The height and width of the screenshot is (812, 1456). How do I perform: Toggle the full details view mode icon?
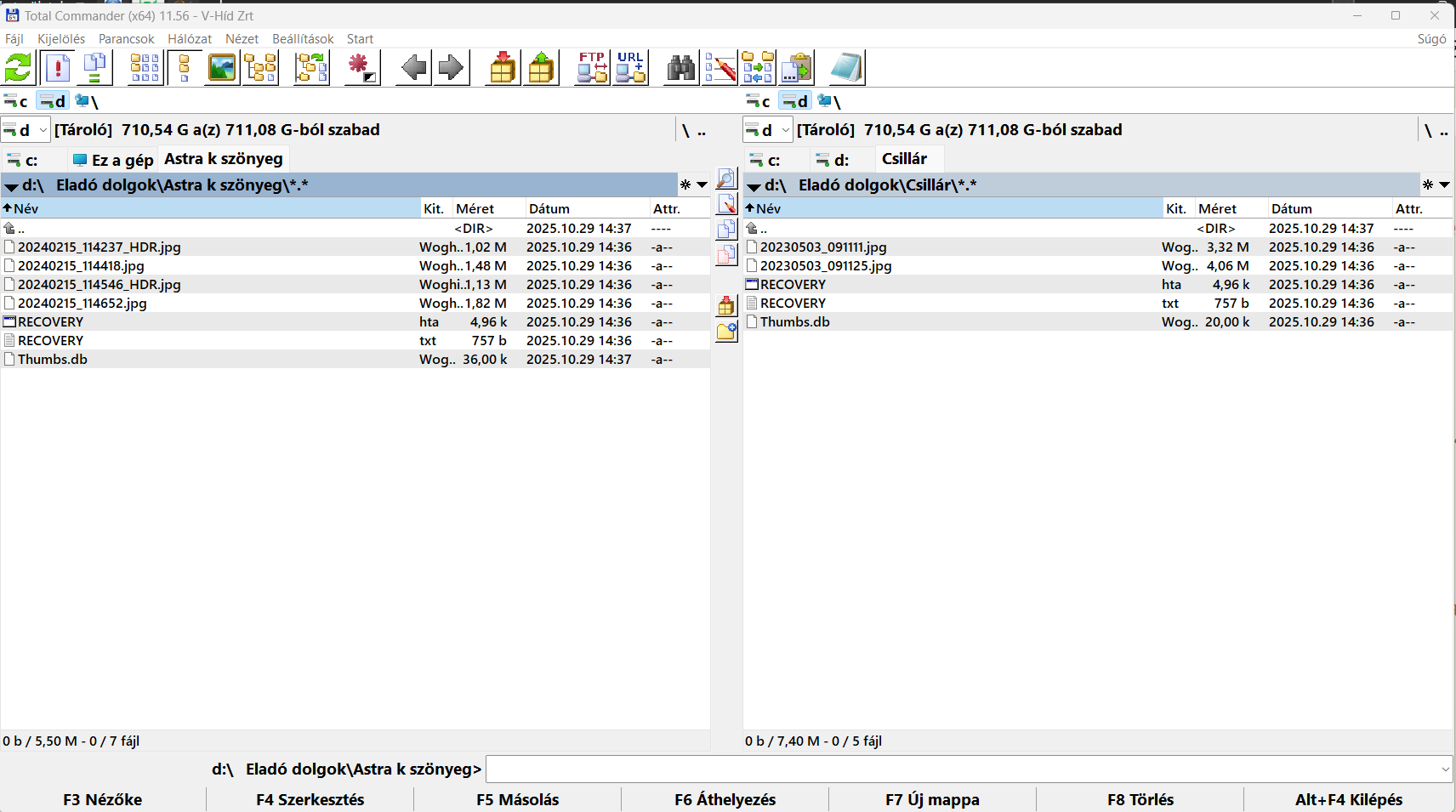click(x=185, y=68)
